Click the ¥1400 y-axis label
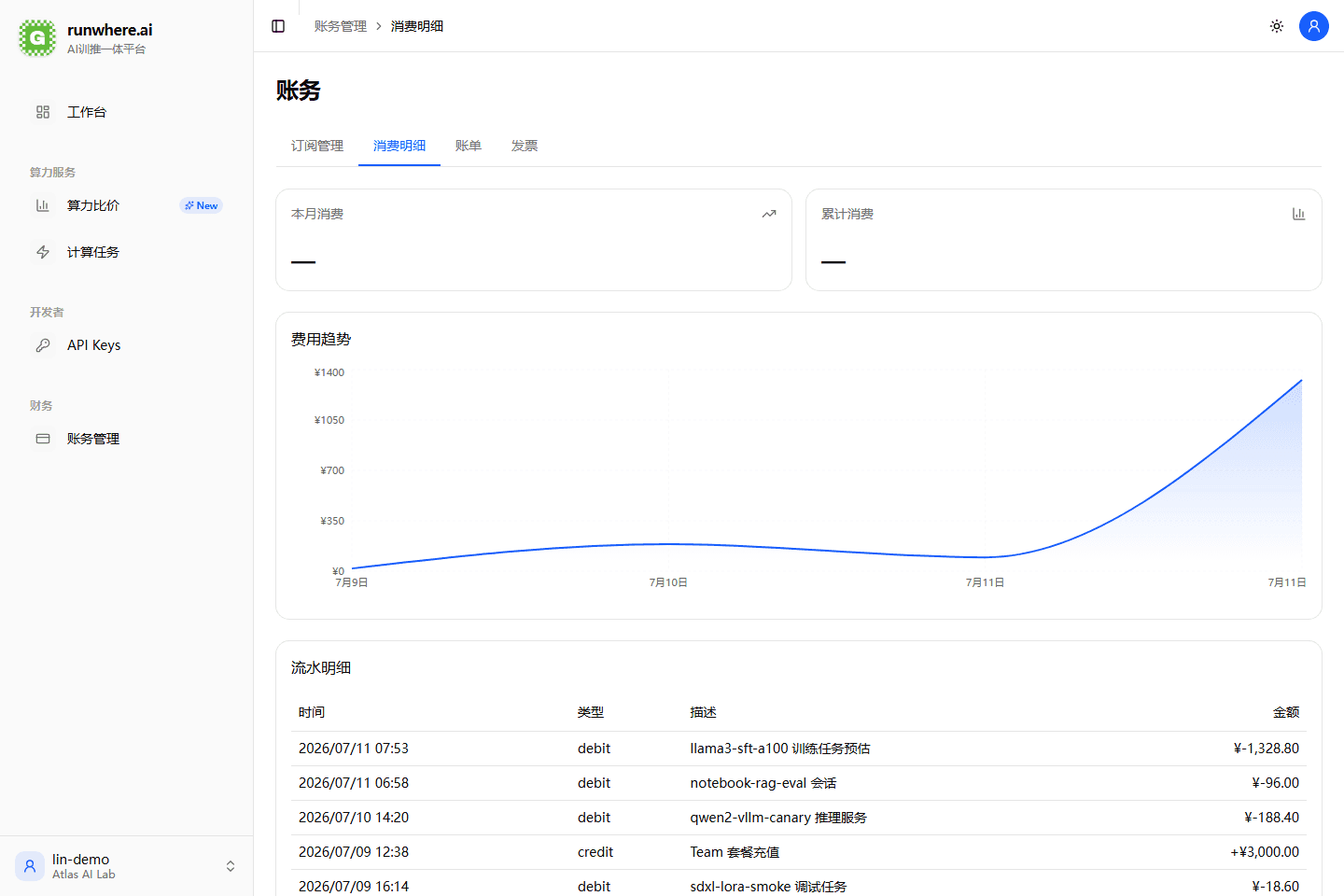The image size is (1344, 896). click(x=329, y=372)
